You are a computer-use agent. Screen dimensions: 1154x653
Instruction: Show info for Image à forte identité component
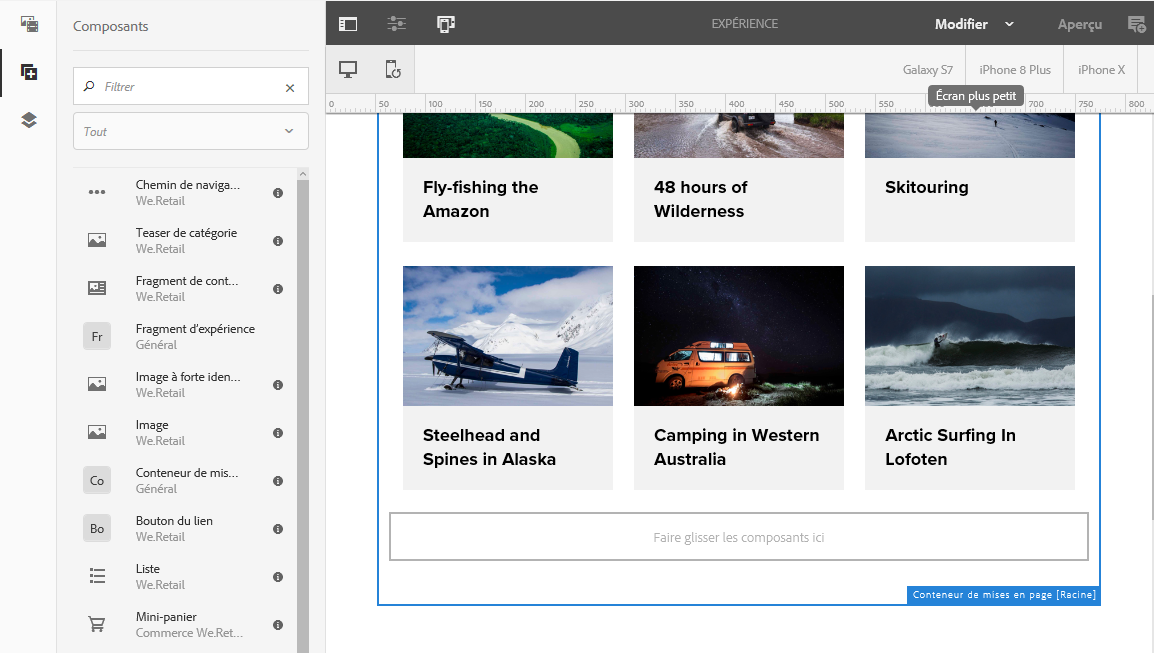(x=278, y=385)
